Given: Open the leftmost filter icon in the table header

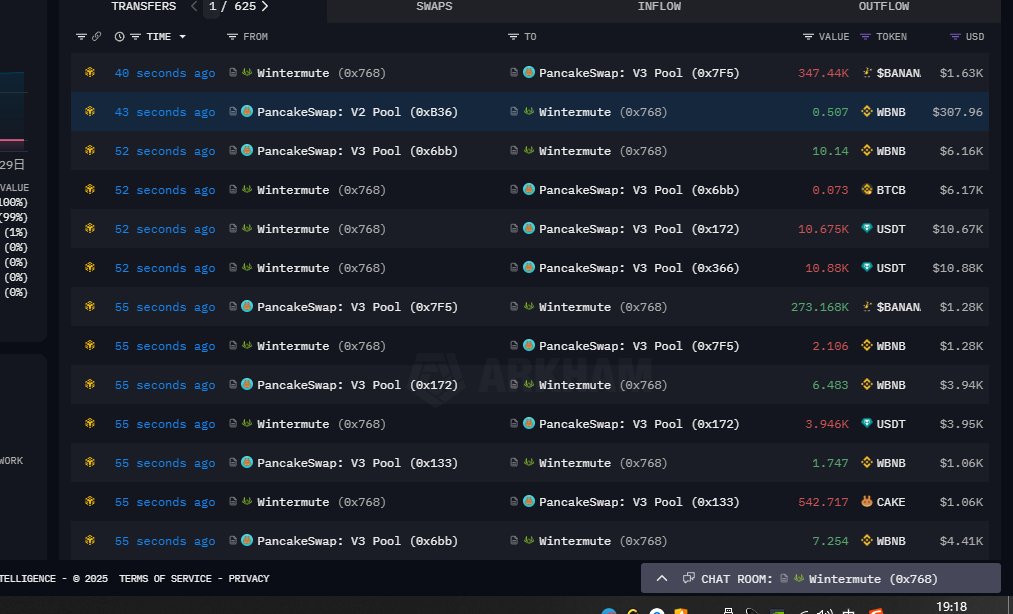Looking at the screenshot, I should (x=81, y=37).
